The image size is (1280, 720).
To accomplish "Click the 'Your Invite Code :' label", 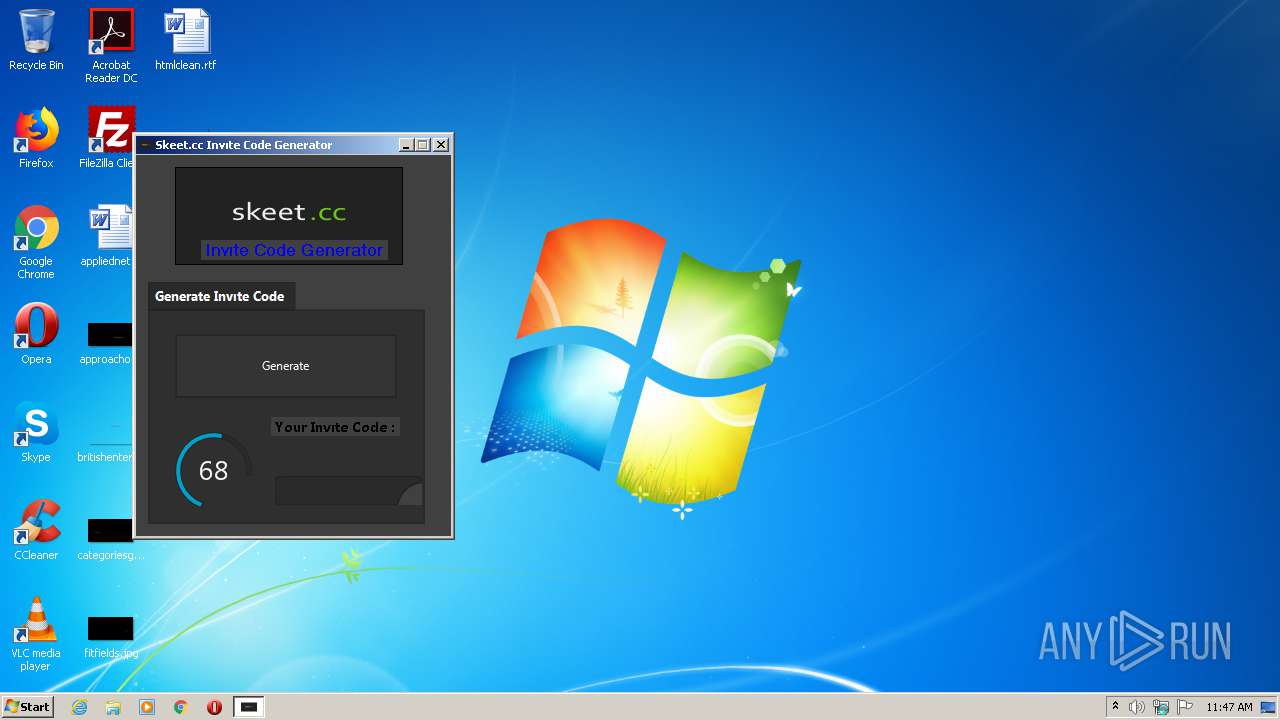I will 335,427.
